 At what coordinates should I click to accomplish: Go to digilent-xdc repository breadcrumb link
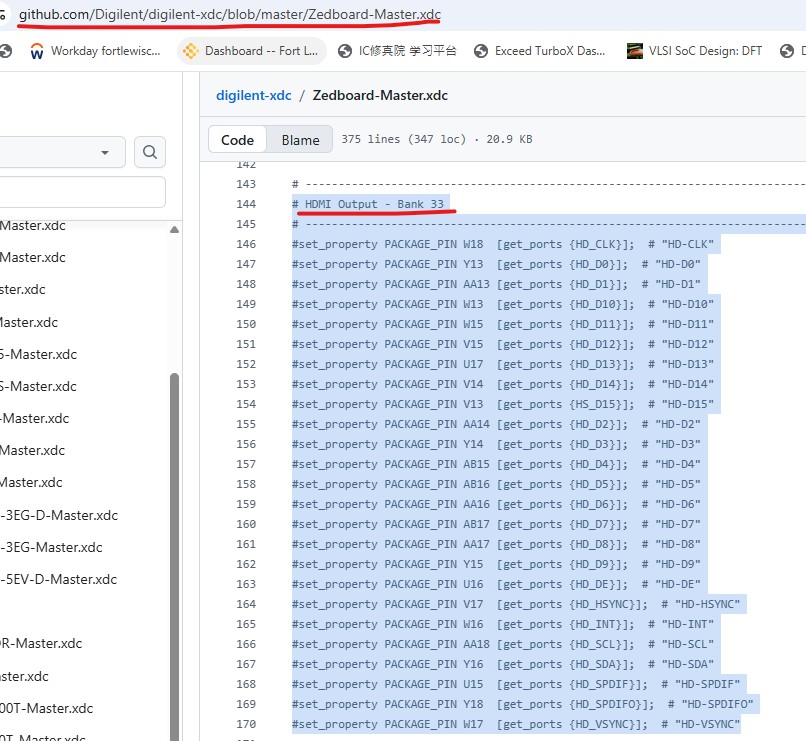click(254, 95)
